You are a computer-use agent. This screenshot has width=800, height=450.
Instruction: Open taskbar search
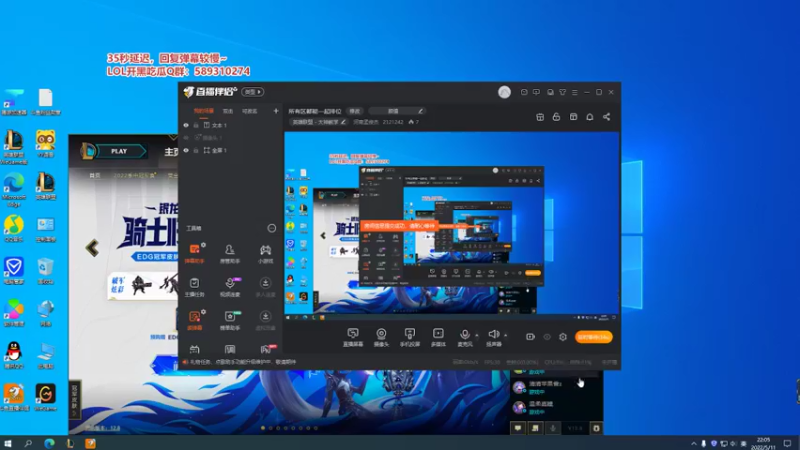28,443
